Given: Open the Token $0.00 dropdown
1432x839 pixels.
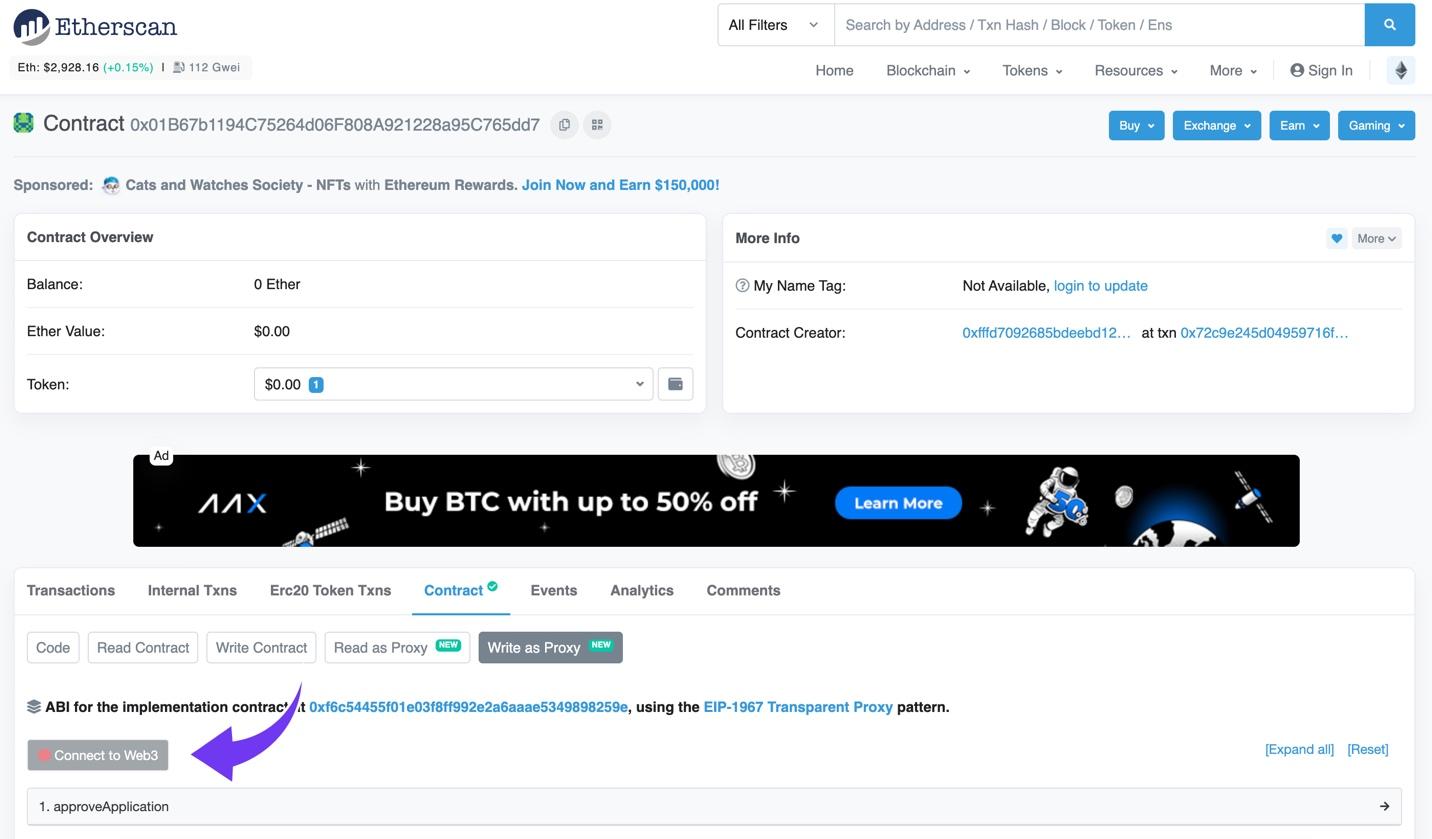Looking at the screenshot, I should [x=453, y=384].
